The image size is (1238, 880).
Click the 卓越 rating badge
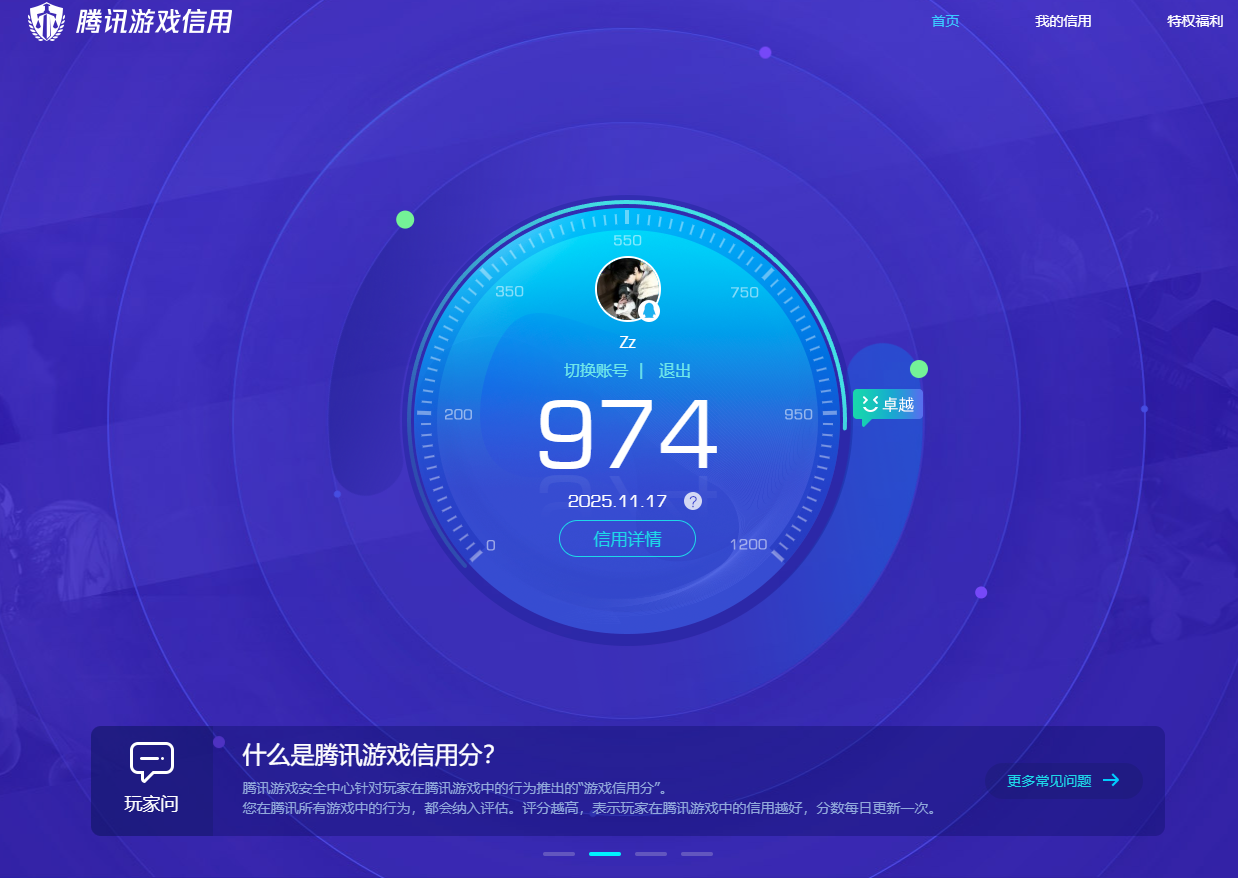888,405
